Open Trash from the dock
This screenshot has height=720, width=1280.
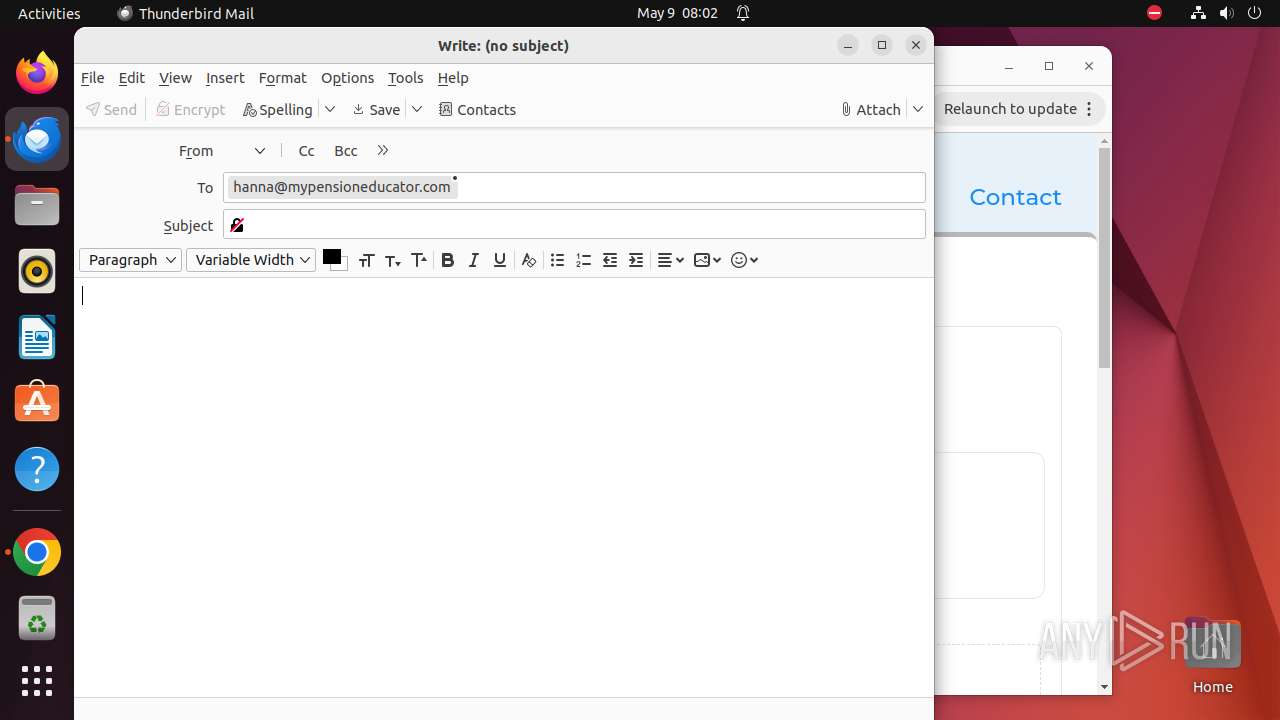(37, 618)
